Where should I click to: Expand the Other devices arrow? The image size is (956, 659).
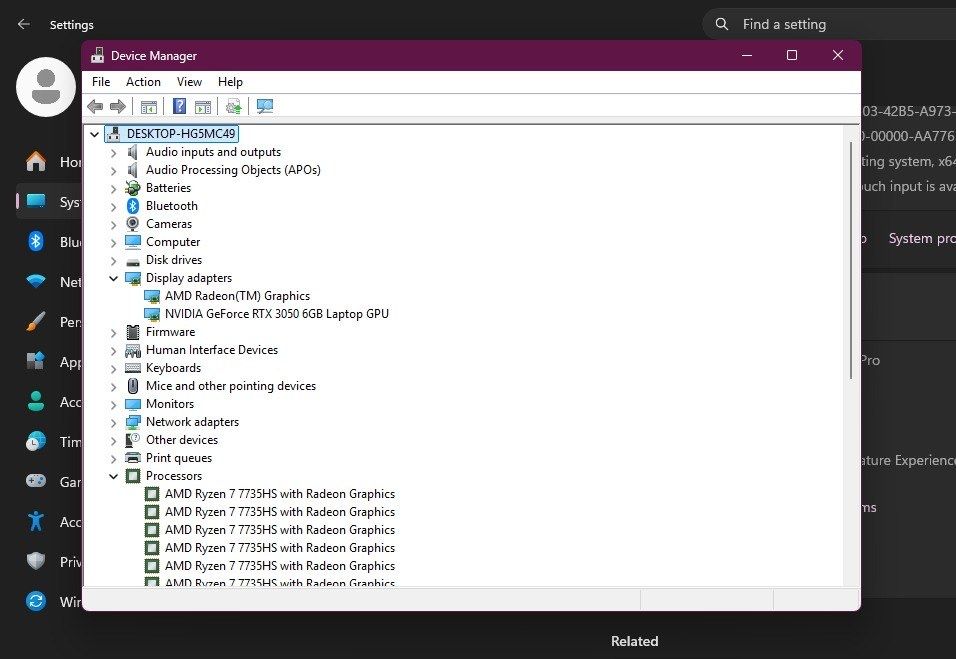click(x=113, y=440)
